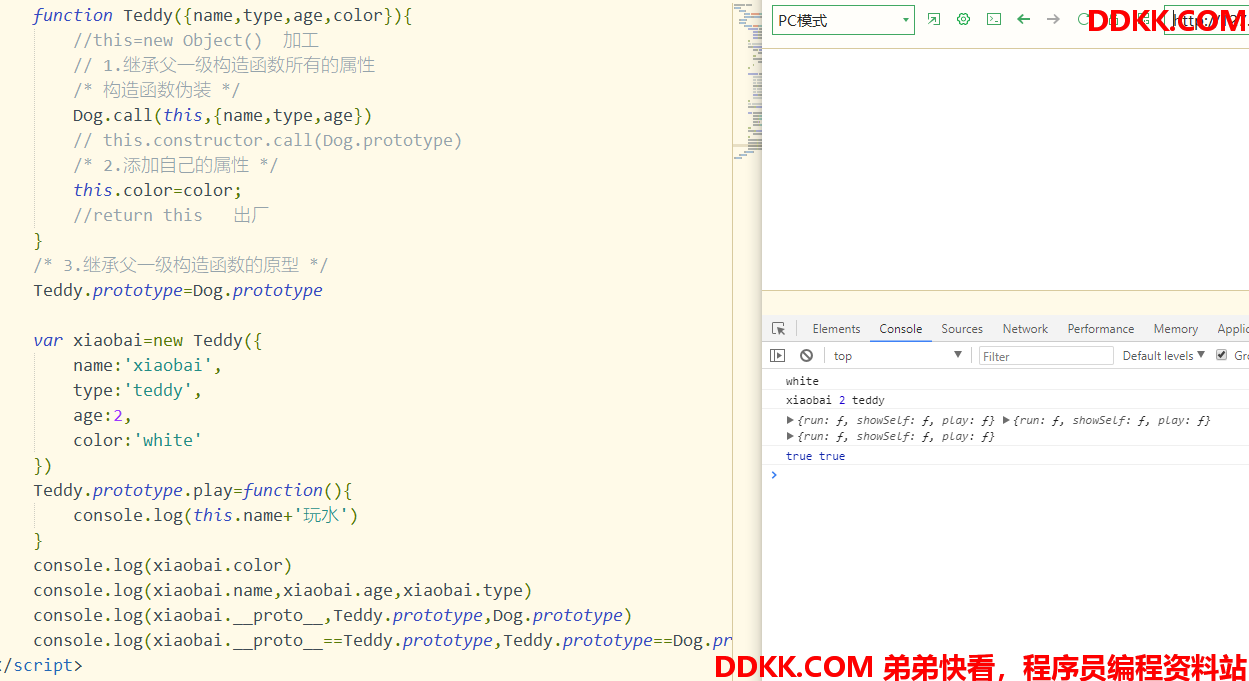This screenshot has width=1249, height=681.
Task: Go back using the green left arrow
Action: coord(1023,19)
